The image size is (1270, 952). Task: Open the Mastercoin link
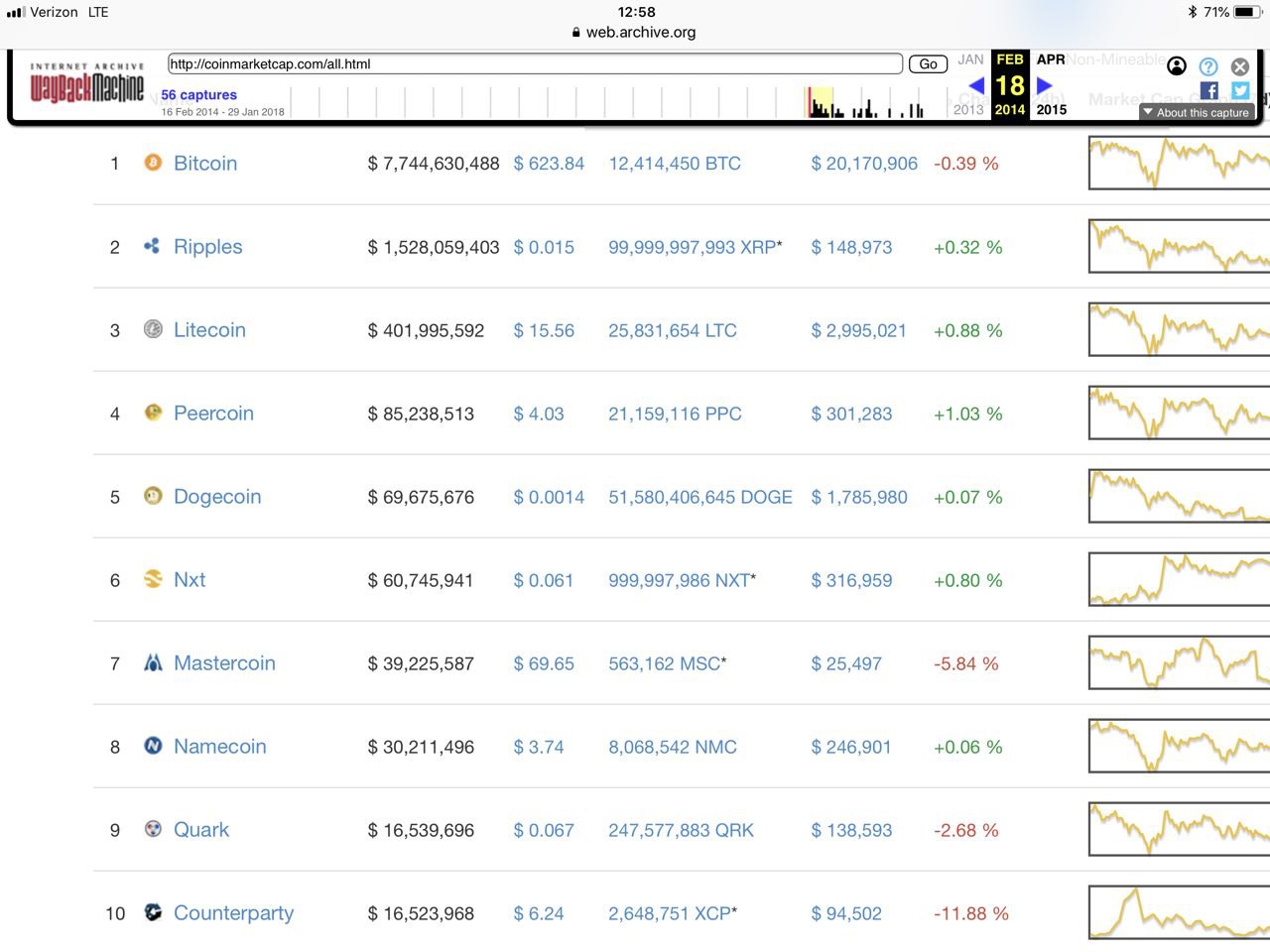pyautogui.click(x=224, y=663)
